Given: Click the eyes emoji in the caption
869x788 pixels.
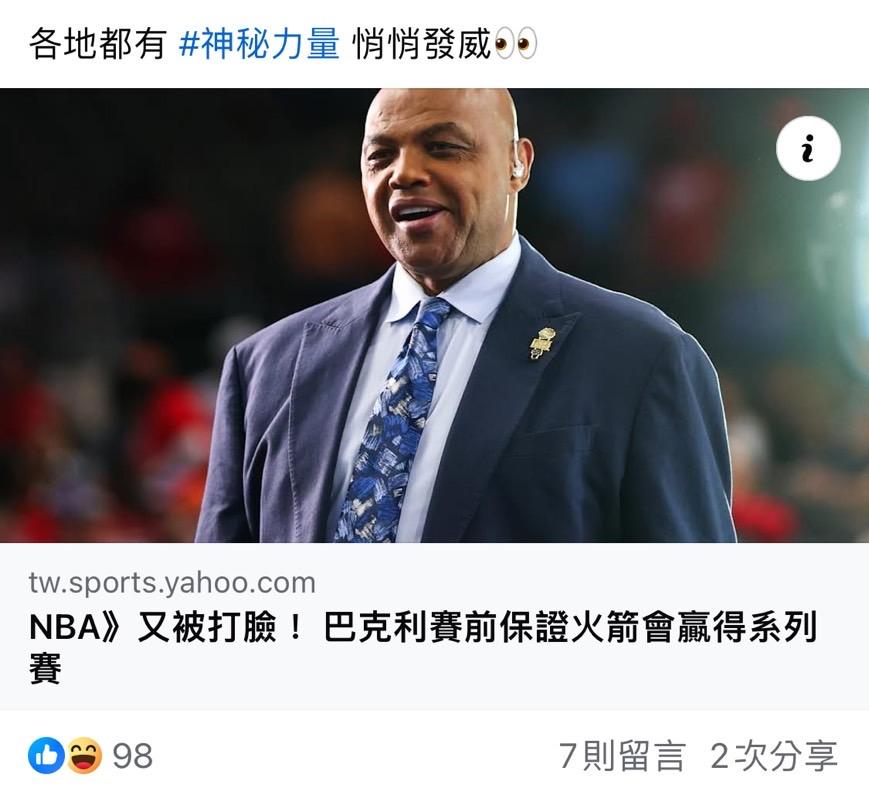Looking at the screenshot, I should [515, 44].
